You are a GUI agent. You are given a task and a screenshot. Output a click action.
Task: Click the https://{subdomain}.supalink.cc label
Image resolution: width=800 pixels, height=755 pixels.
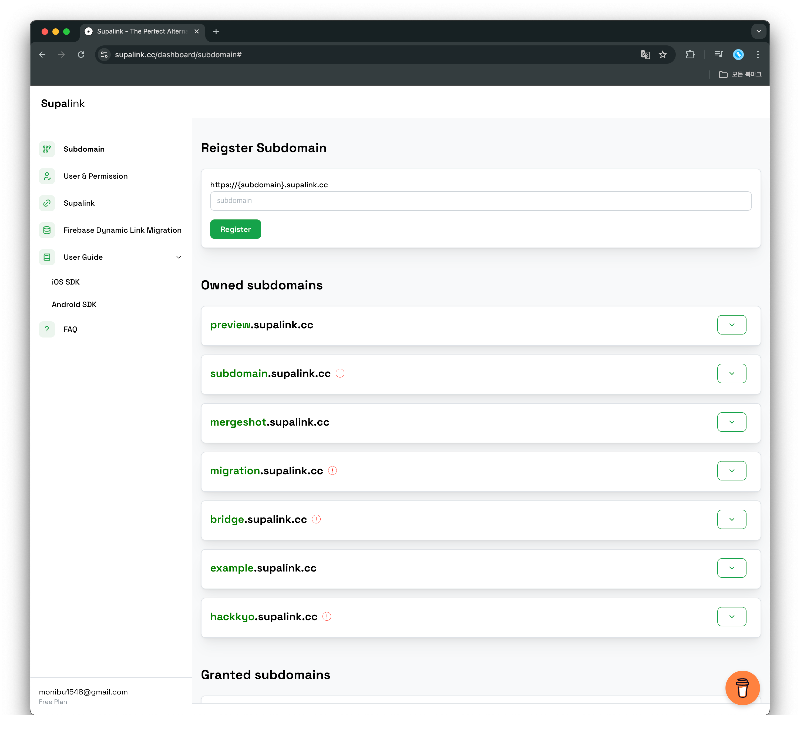pos(269,185)
